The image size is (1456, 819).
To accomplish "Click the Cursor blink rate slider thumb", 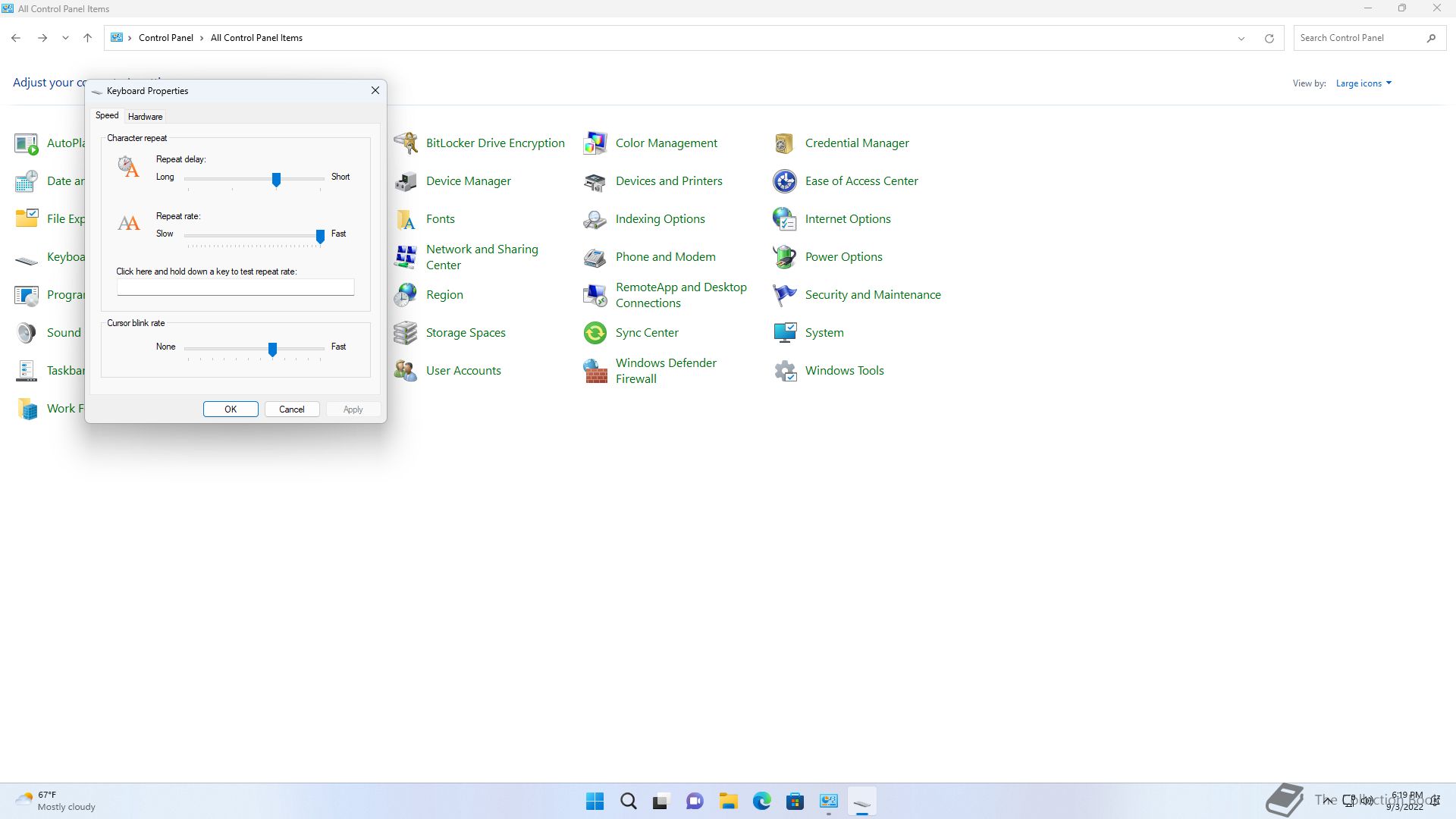I will coord(272,350).
